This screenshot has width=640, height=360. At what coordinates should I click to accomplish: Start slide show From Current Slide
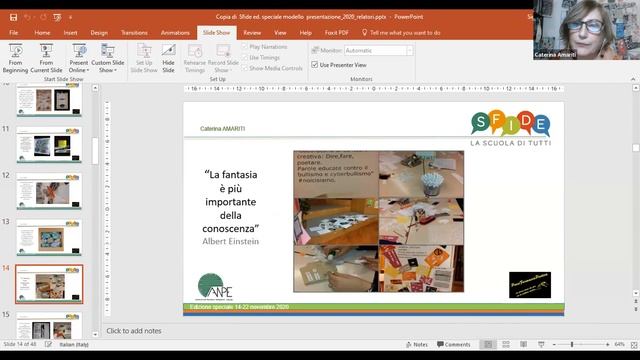click(x=46, y=58)
